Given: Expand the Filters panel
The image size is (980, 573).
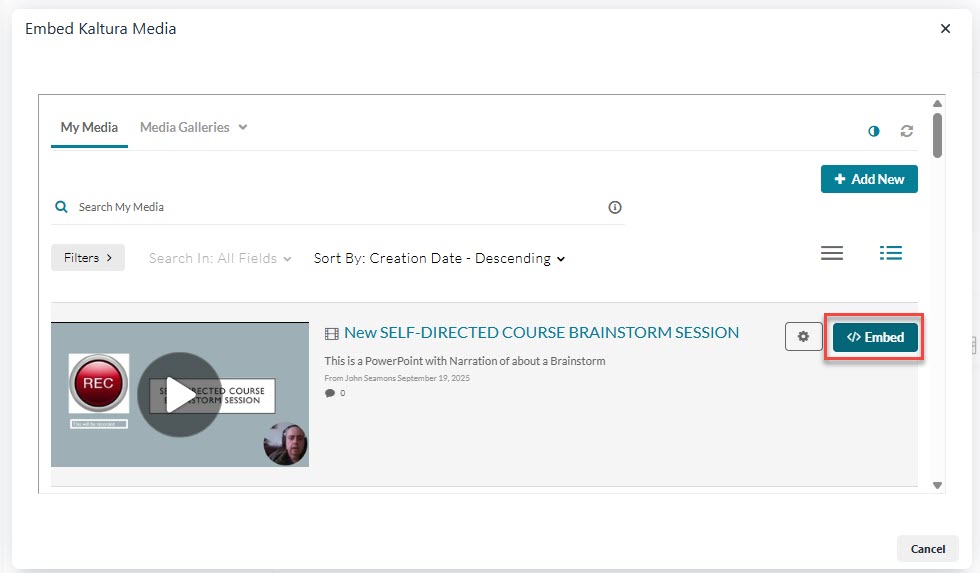Looking at the screenshot, I should [x=88, y=258].
